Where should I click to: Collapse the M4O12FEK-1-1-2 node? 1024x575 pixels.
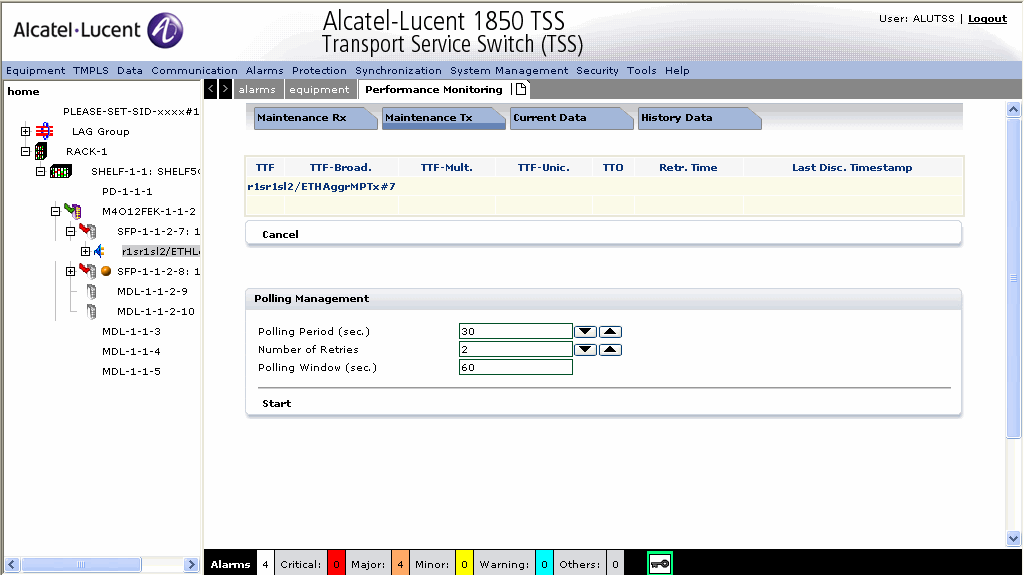pos(56,211)
